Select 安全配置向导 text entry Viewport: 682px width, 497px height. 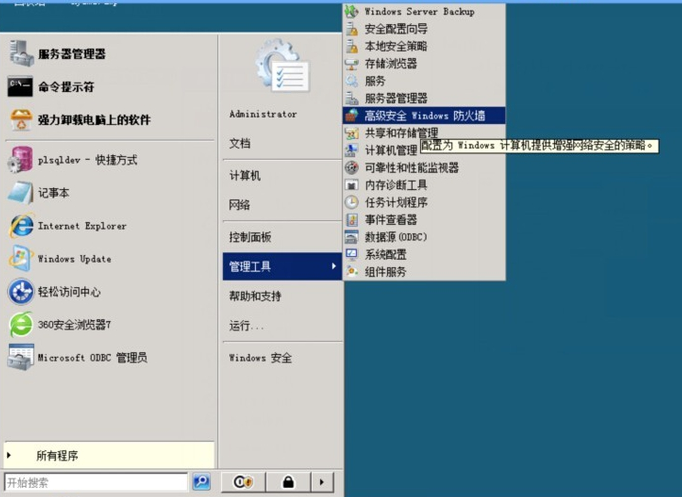tap(396, 29)
